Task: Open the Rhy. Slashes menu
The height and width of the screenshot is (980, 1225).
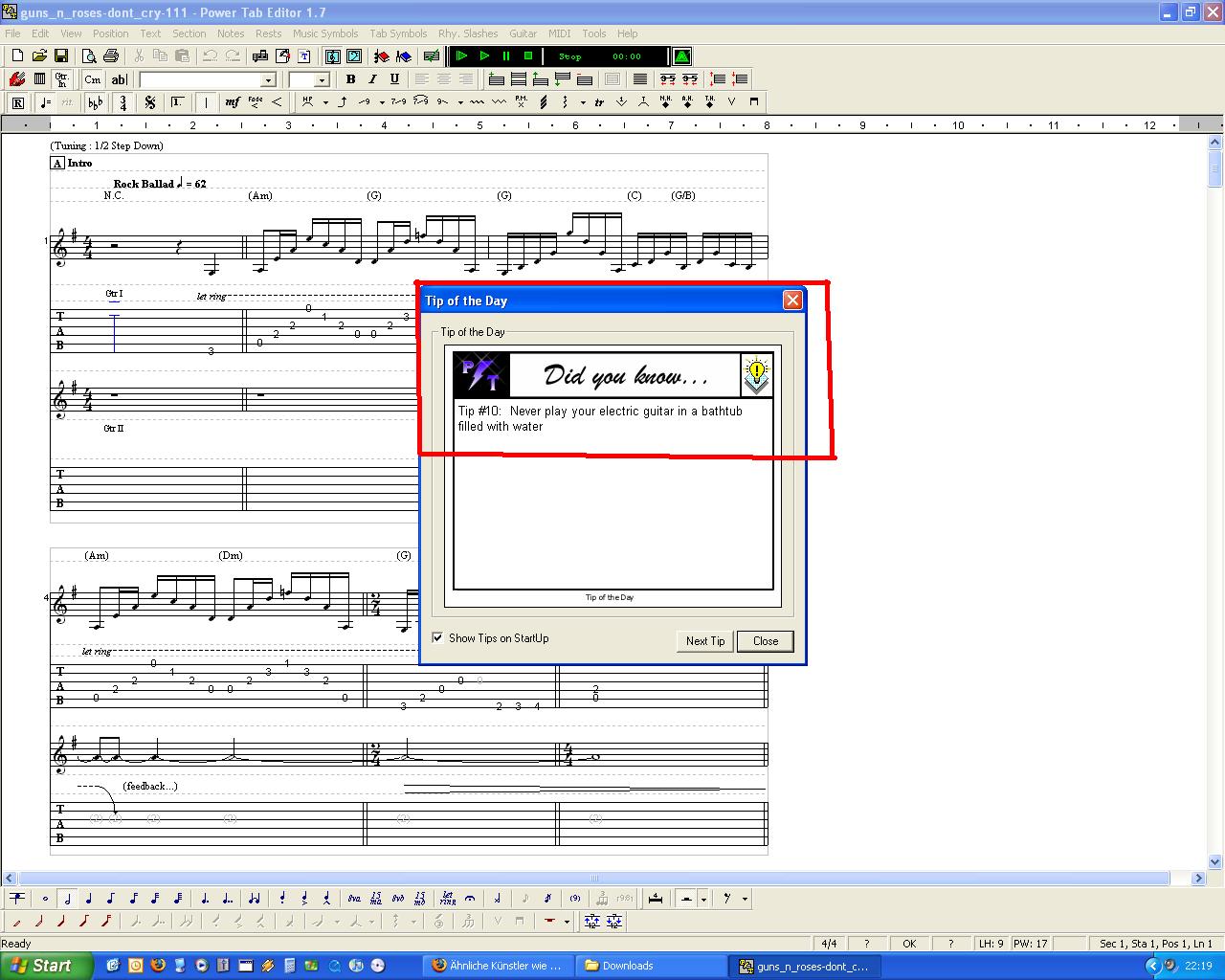Action: [x=468, y=33]
